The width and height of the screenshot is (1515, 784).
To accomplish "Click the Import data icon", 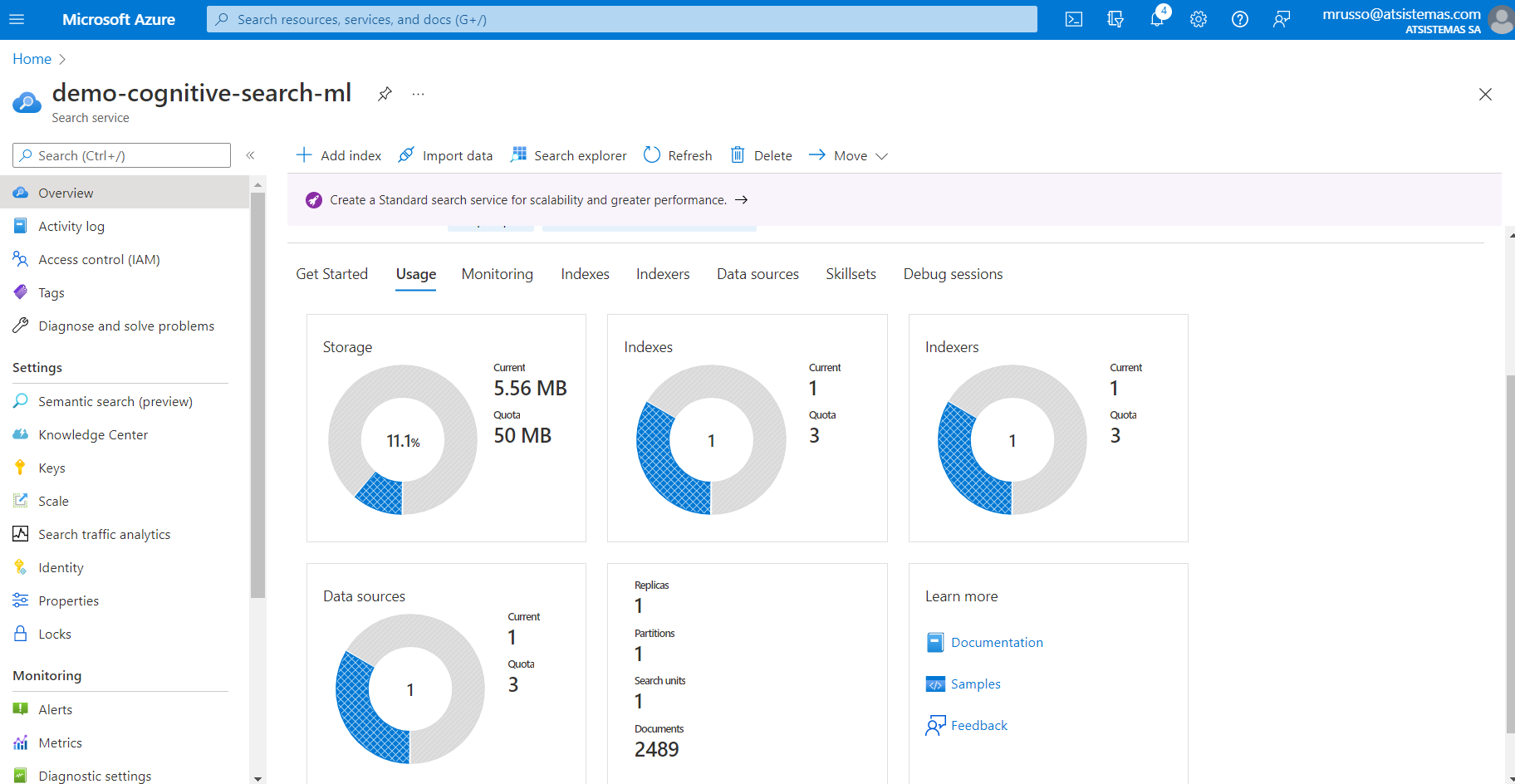I will coord(406,155).
